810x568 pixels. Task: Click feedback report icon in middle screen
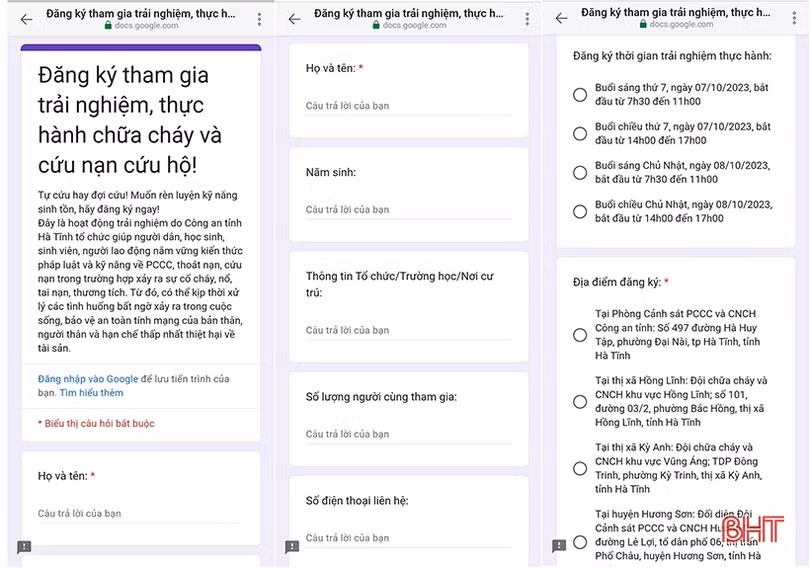pos(292,547)
